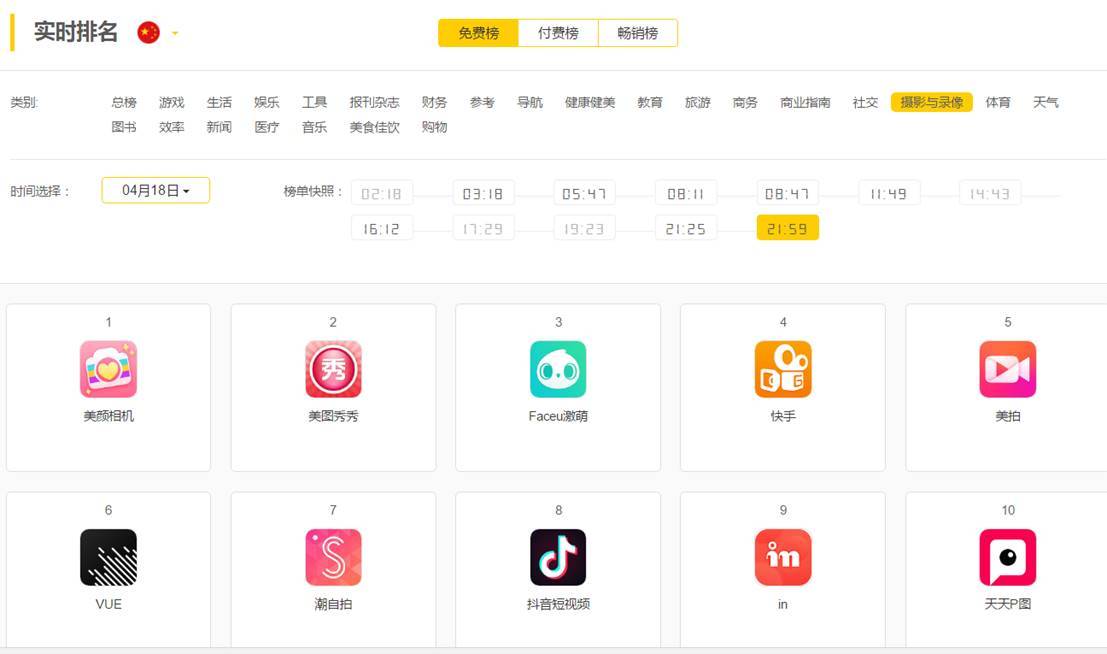The height and width of the screenshot is (654, 1107).
Task: Switch to the 21:25 snapshot
Action: click(685, 228)
